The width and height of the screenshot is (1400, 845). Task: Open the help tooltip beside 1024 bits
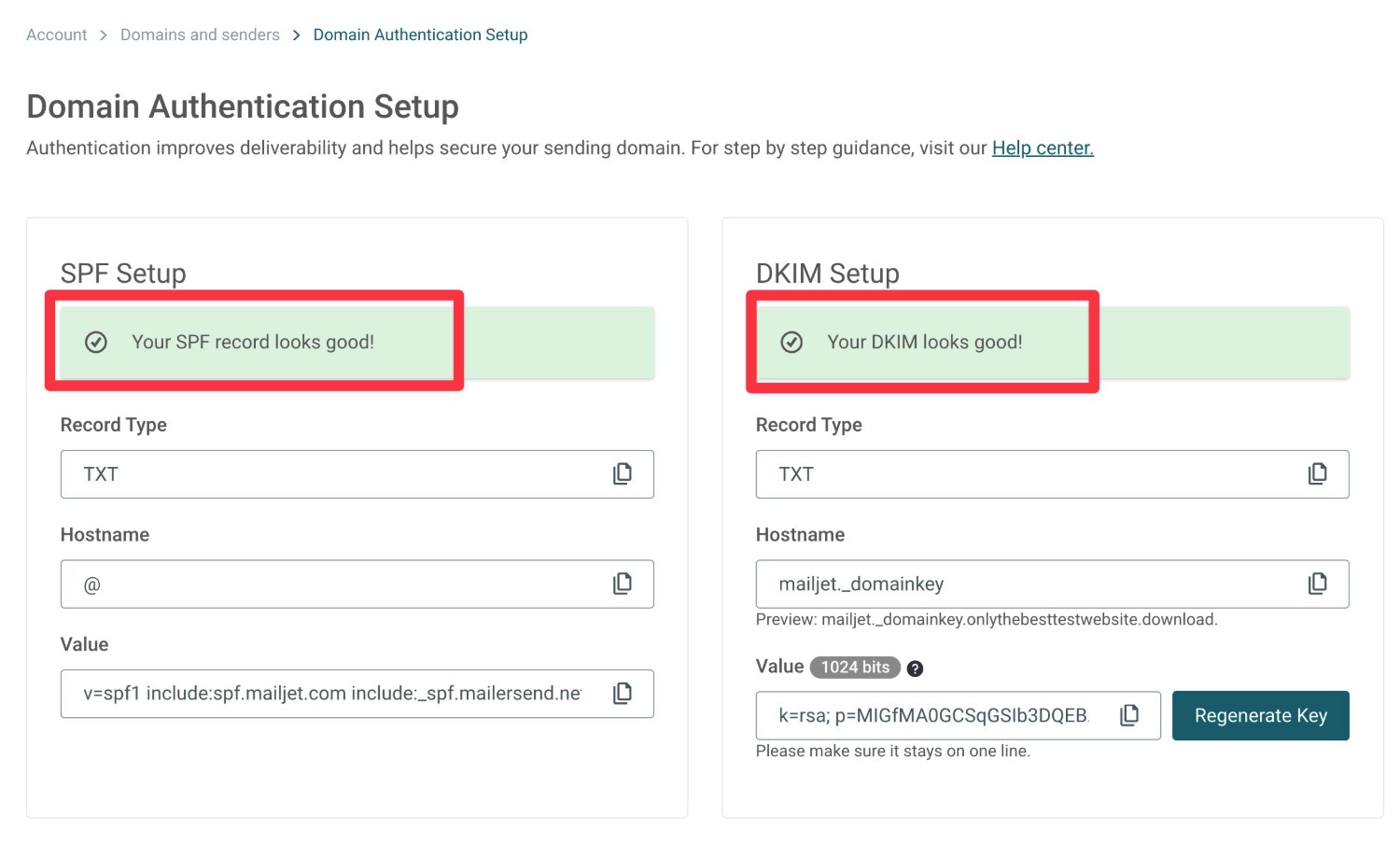pos(915,668)
